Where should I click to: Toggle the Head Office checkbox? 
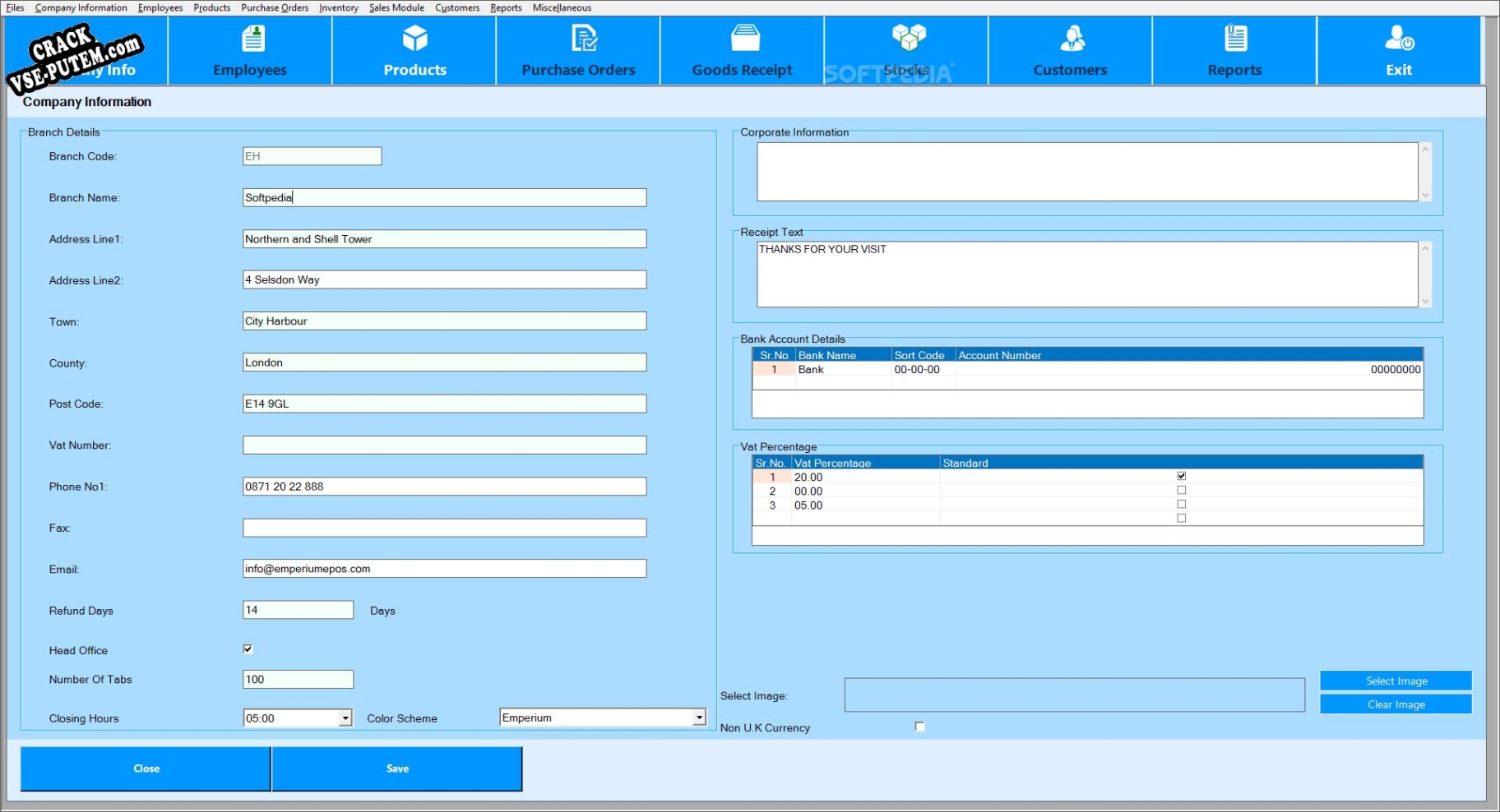coord(248,649)
